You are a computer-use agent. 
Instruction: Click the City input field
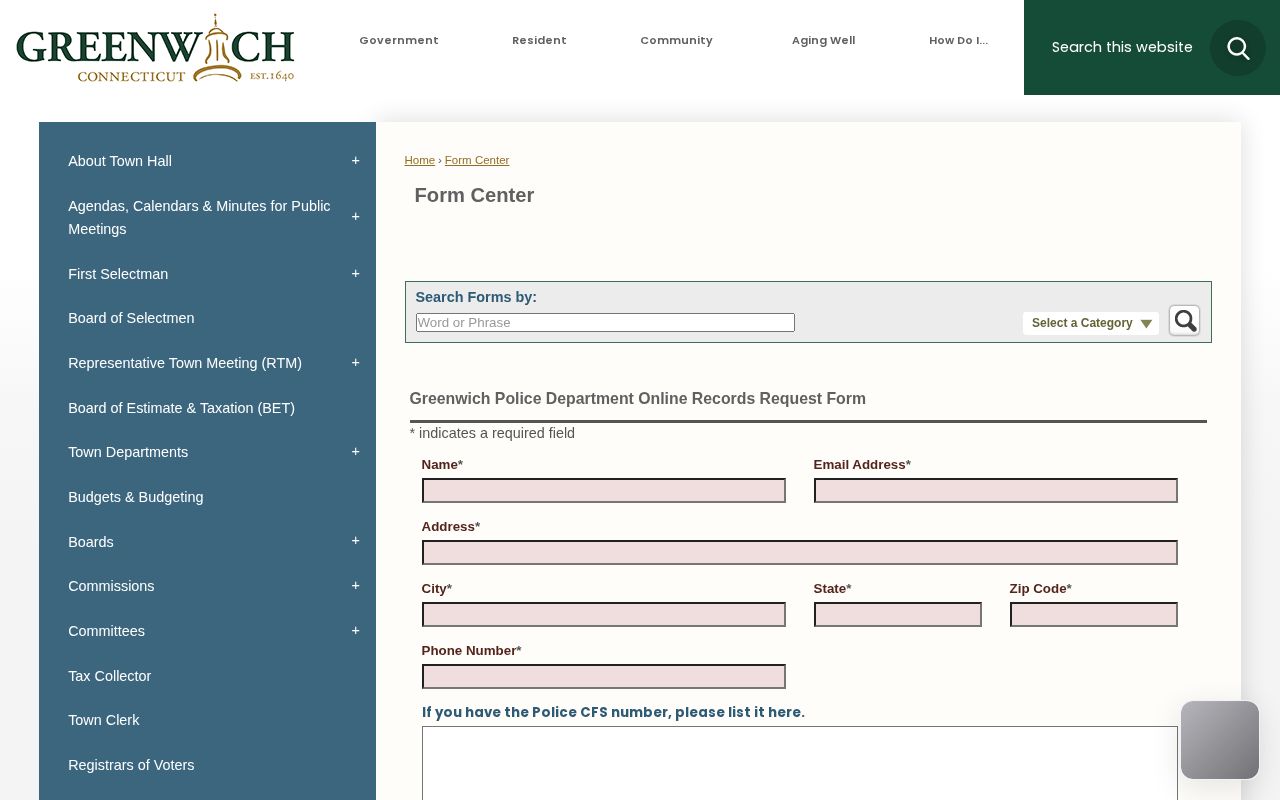click(603, 614)
